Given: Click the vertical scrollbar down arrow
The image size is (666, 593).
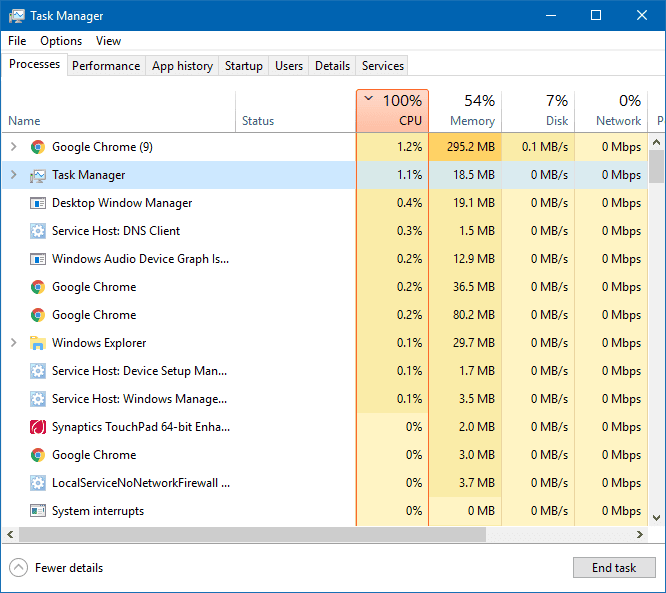Looking at the screenshot, I should point(657,517).
